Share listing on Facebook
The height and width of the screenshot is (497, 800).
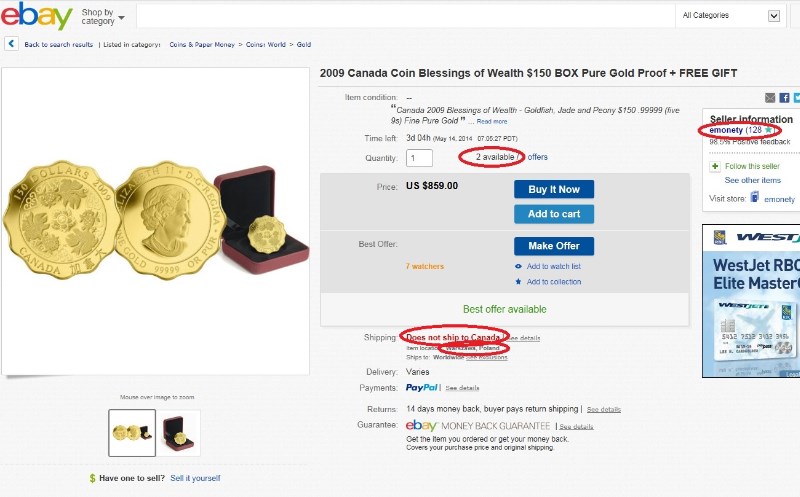[x=784, y=98]
